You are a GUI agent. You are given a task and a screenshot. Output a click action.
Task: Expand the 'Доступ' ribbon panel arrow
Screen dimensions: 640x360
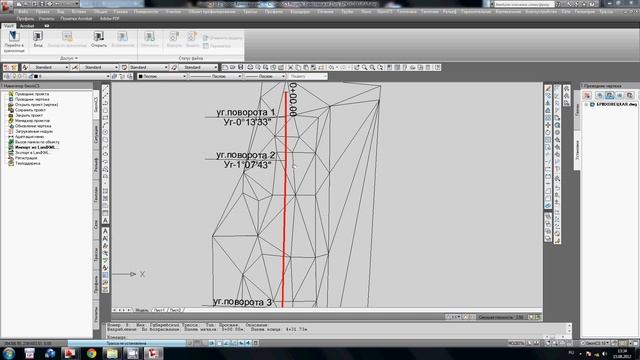pos(76,58)
